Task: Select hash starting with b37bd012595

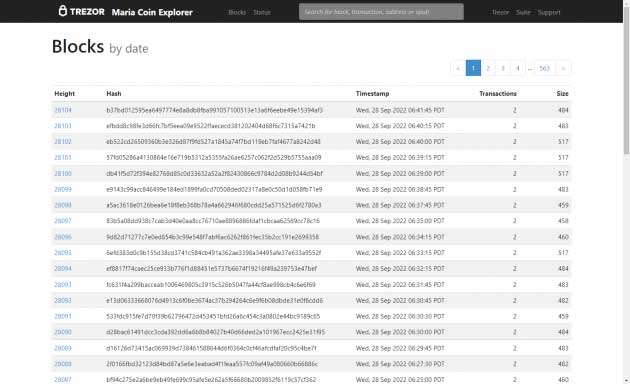Action: click(214, 110)
